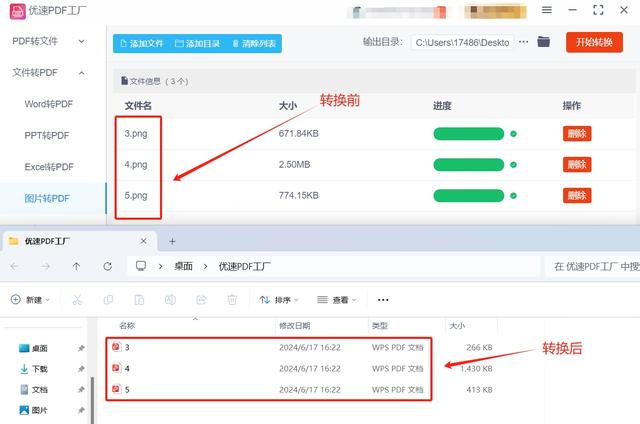Click 添加文件 to add files

[x=142, y=43]
